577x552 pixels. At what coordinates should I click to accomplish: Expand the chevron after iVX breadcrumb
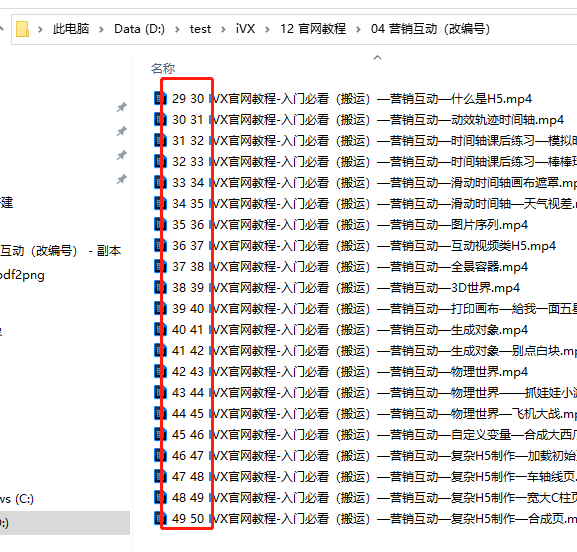[x=267, y=29]
